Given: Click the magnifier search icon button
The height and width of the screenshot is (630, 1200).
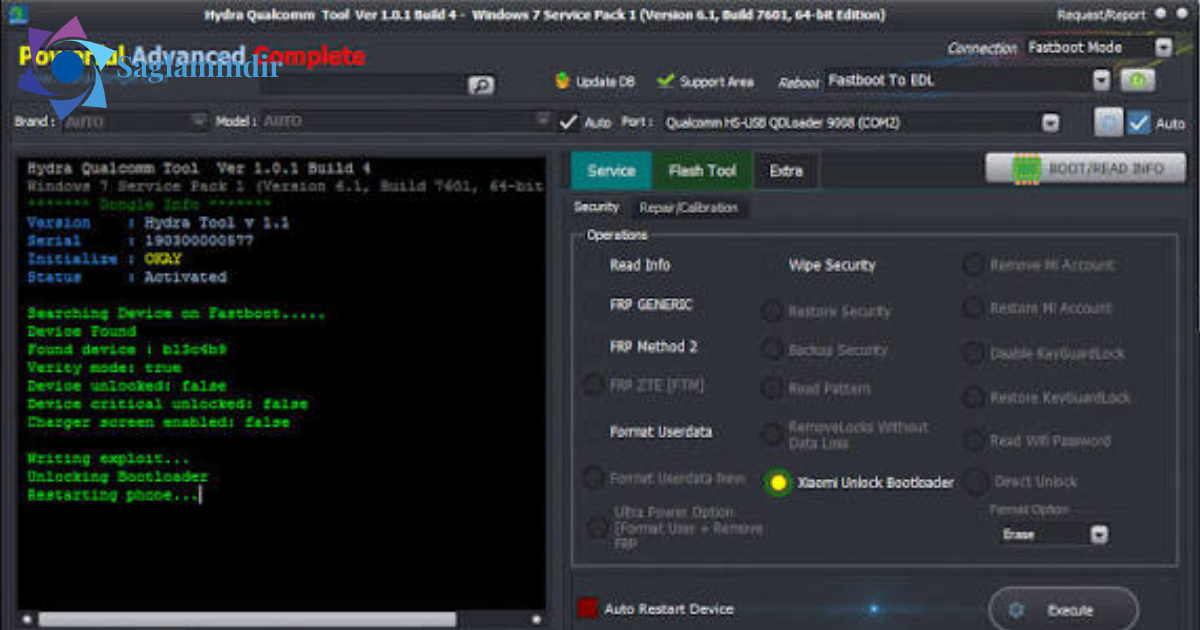Looking at the screenshot, I should (481, 85).
